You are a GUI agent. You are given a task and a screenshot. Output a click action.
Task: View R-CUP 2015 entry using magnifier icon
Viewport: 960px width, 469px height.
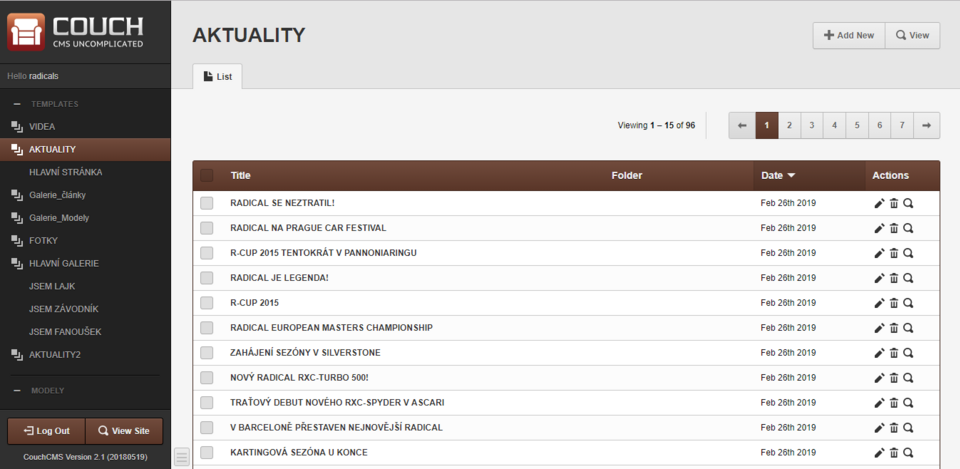coord(908,303)
